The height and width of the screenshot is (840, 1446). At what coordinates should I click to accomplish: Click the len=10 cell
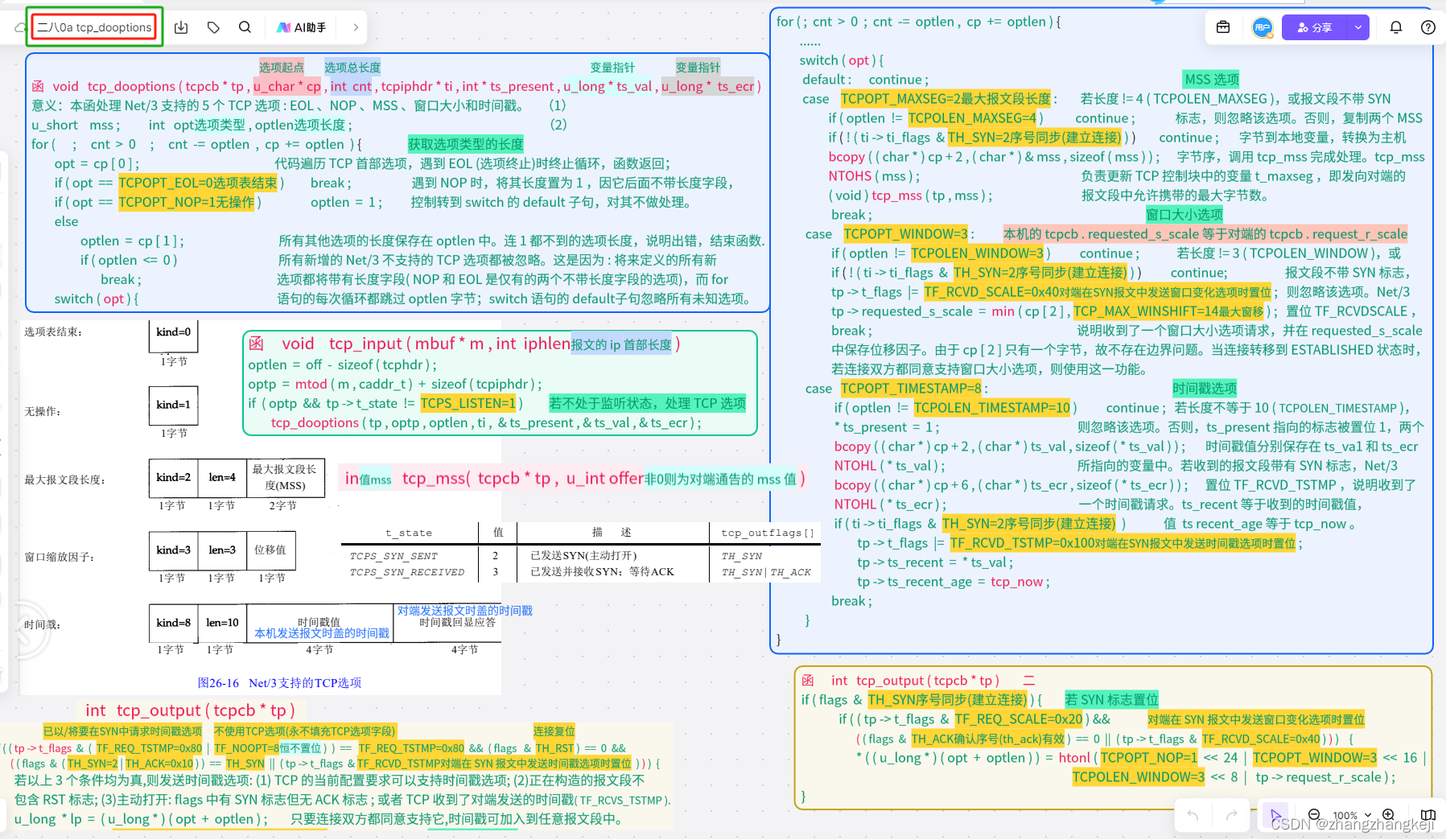[x=222, y=623]
